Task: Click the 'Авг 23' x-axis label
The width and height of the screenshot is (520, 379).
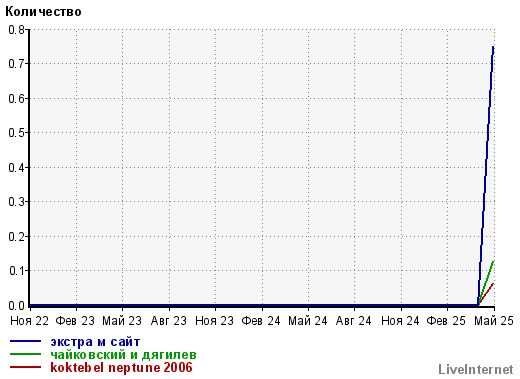Action: coord(169,321)
